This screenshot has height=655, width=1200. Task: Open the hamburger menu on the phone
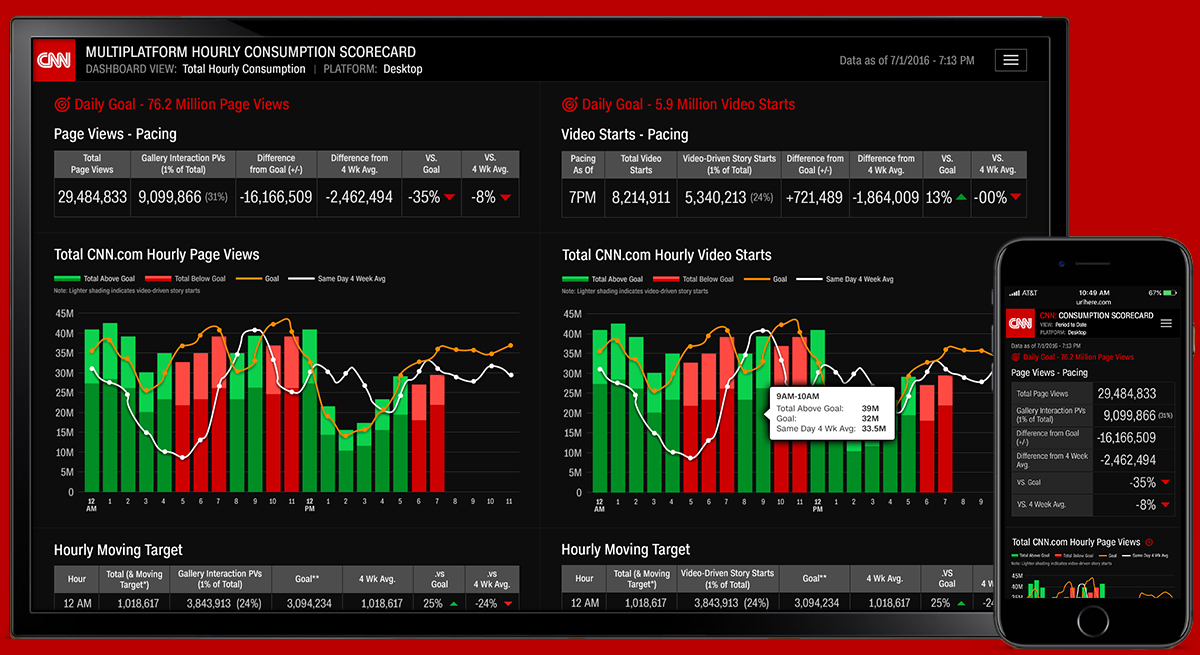(1166, 323)
